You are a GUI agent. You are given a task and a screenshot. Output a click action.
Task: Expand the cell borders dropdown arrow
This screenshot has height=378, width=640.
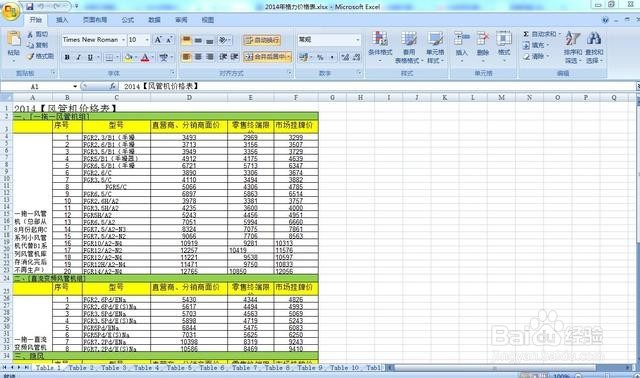point(118,57)
